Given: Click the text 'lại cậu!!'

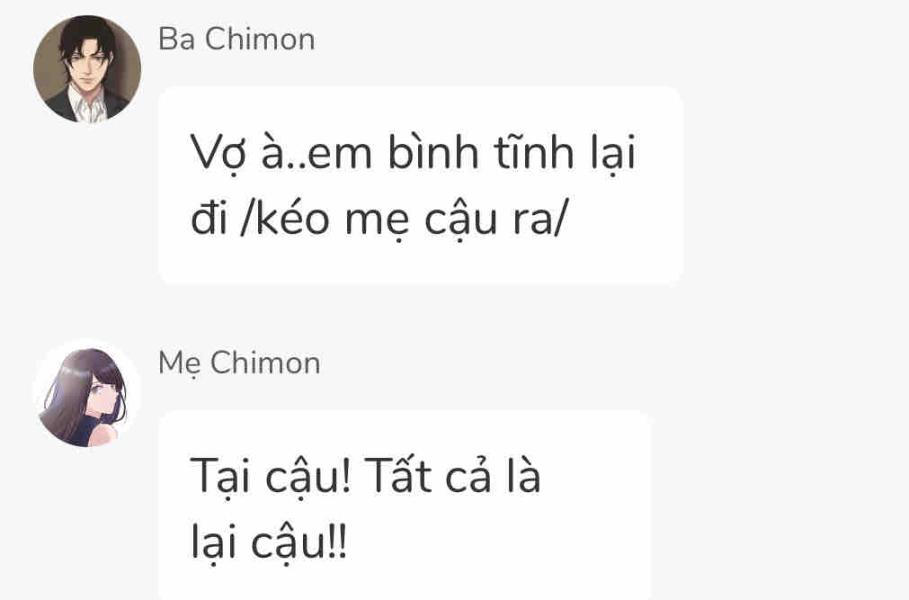Looking at the screenshot, I should tap(269, 544).
